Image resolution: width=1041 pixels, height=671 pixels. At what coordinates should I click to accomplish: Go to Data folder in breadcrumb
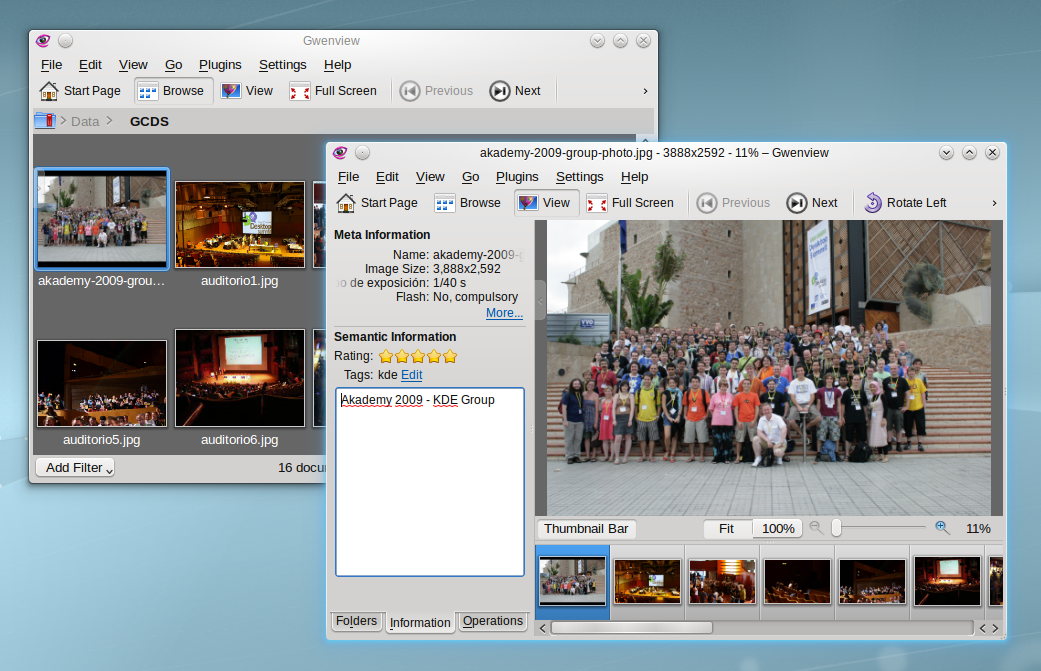pos(85,121)
